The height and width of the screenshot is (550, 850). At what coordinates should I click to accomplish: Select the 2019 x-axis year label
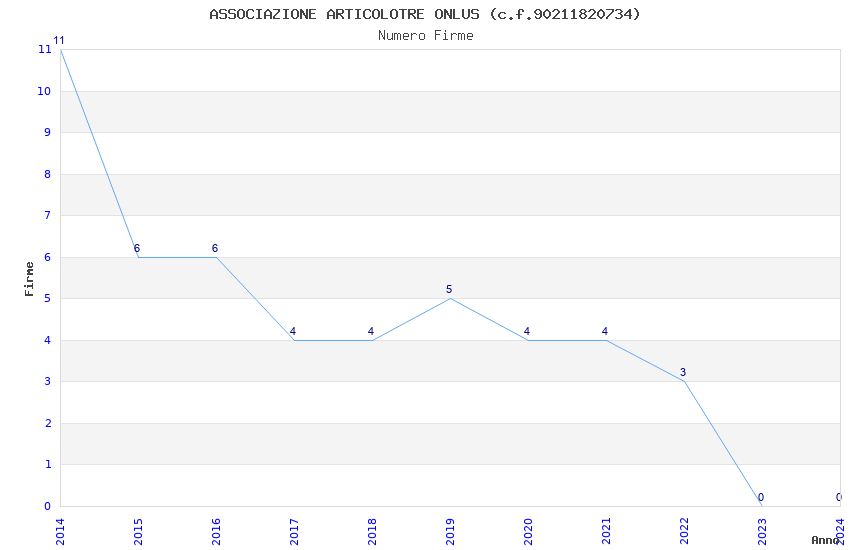tap(450, 532)
